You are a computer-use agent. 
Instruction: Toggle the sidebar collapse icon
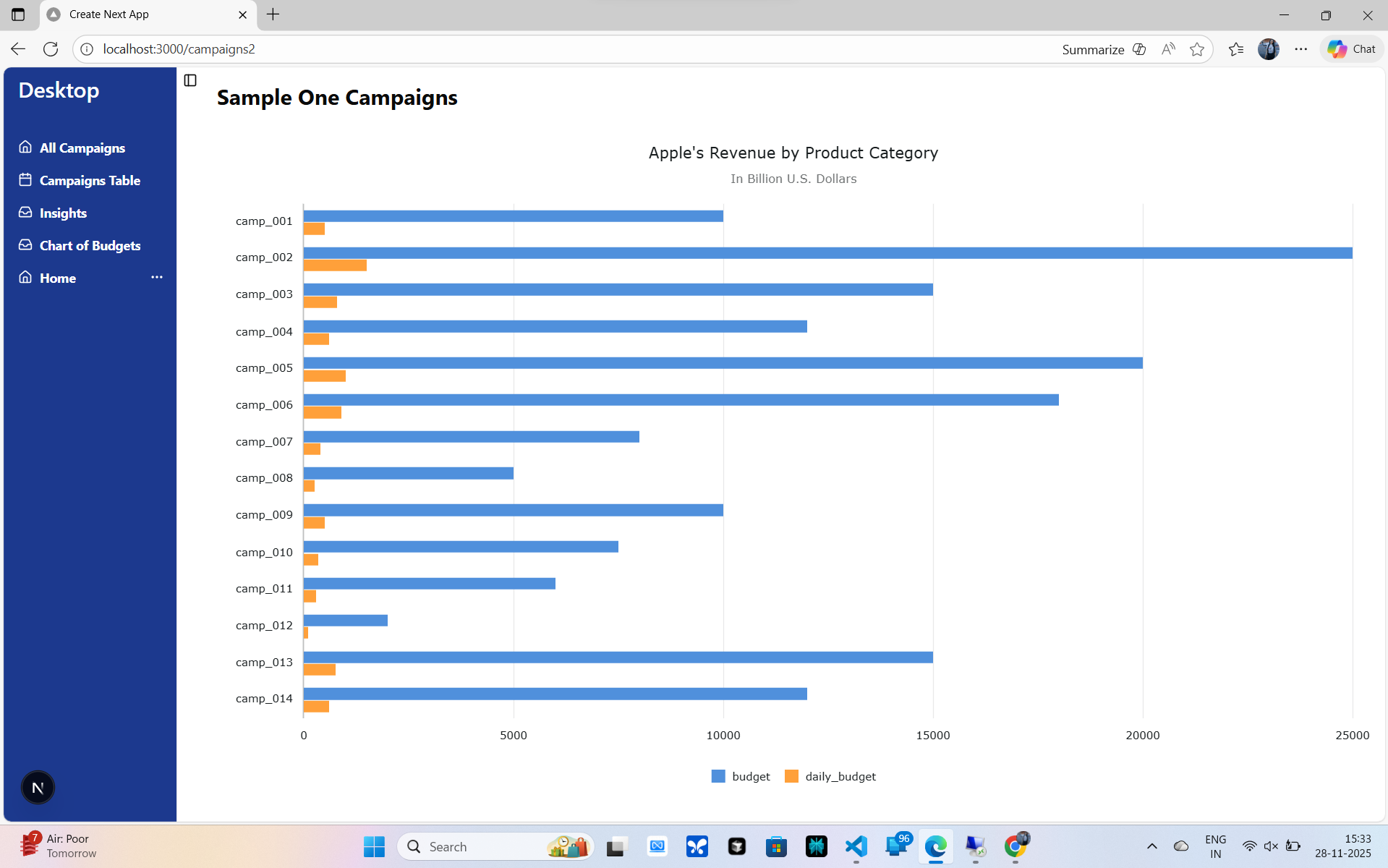coord(190,80)
